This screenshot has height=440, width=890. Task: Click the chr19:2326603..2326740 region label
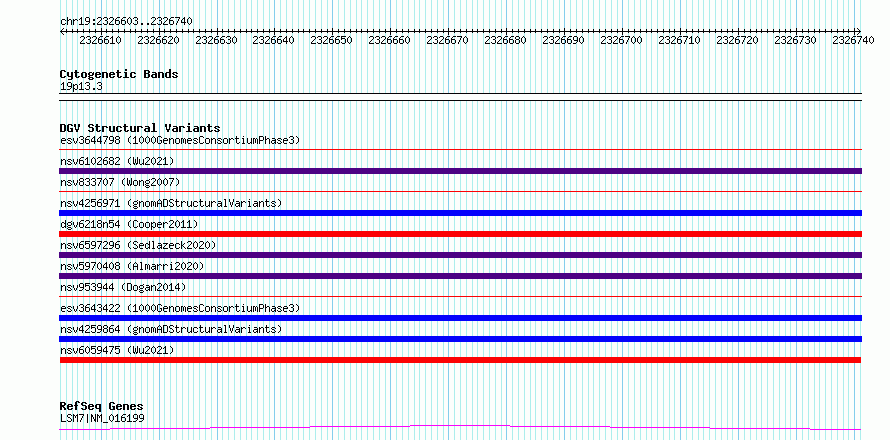click(126, 21)
